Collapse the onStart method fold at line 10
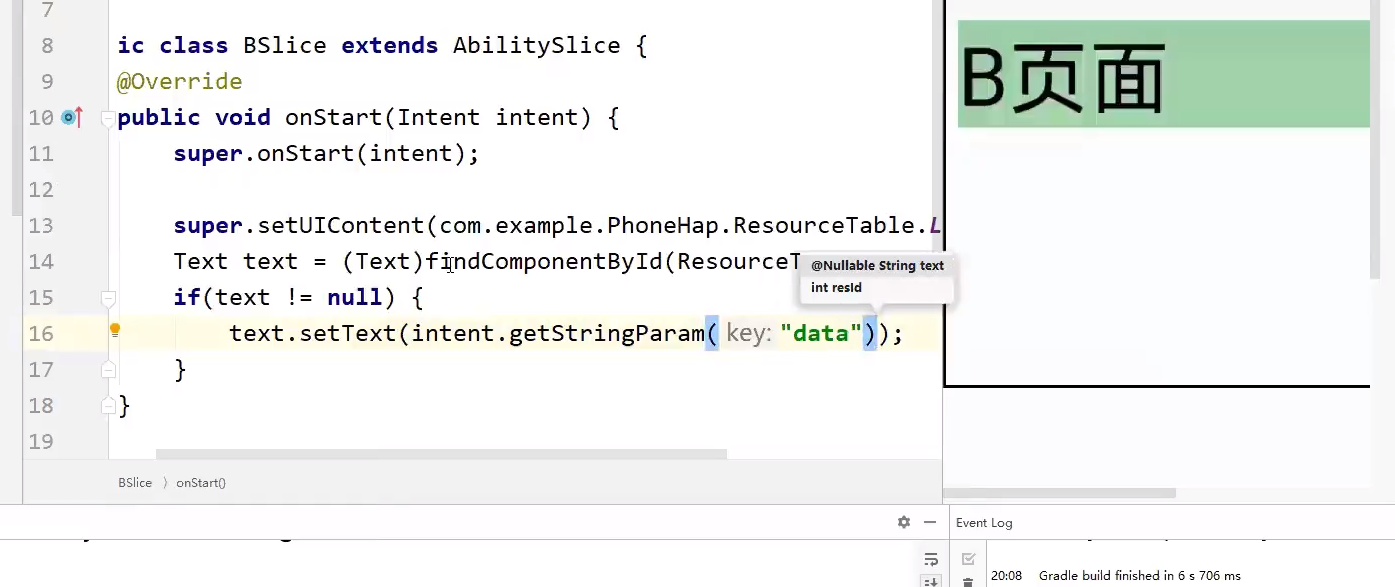This screenshot has width=1395, height=587. [x=108, y=118]
